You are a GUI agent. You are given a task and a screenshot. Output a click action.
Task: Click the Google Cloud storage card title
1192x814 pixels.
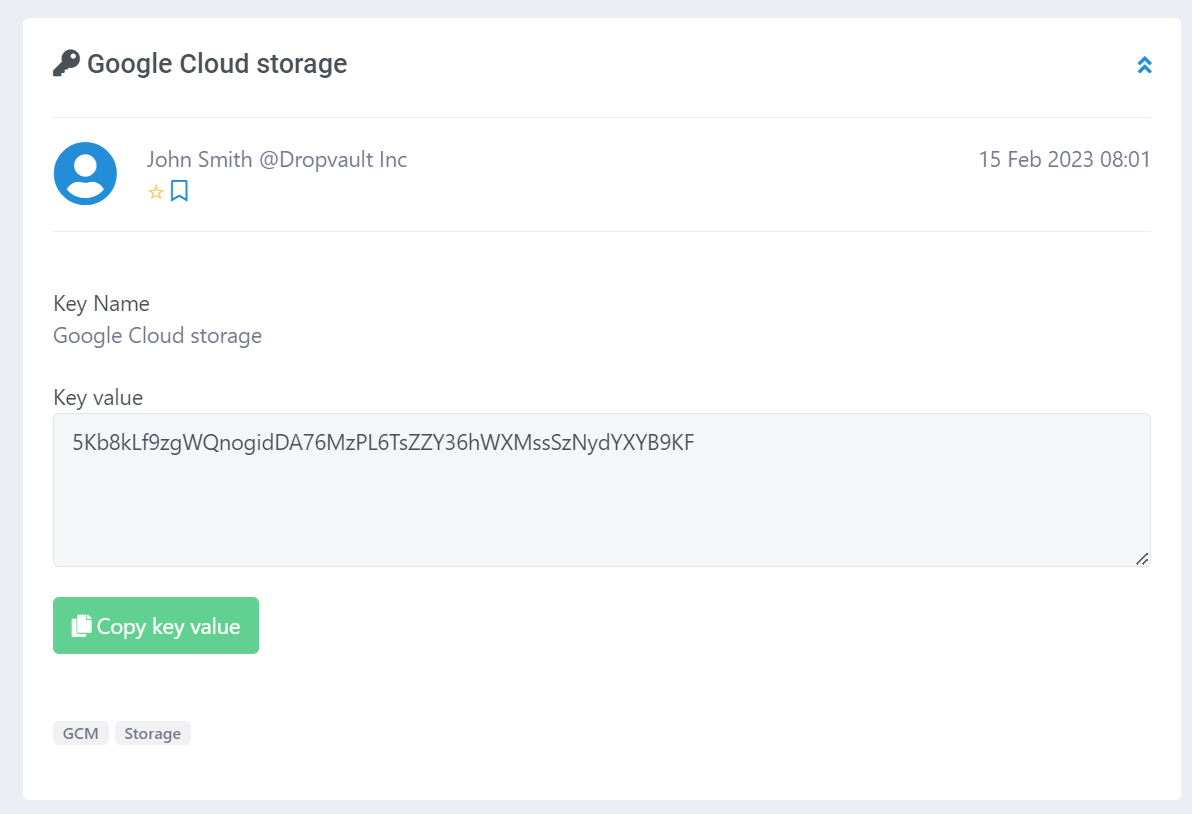coord(217,64)
